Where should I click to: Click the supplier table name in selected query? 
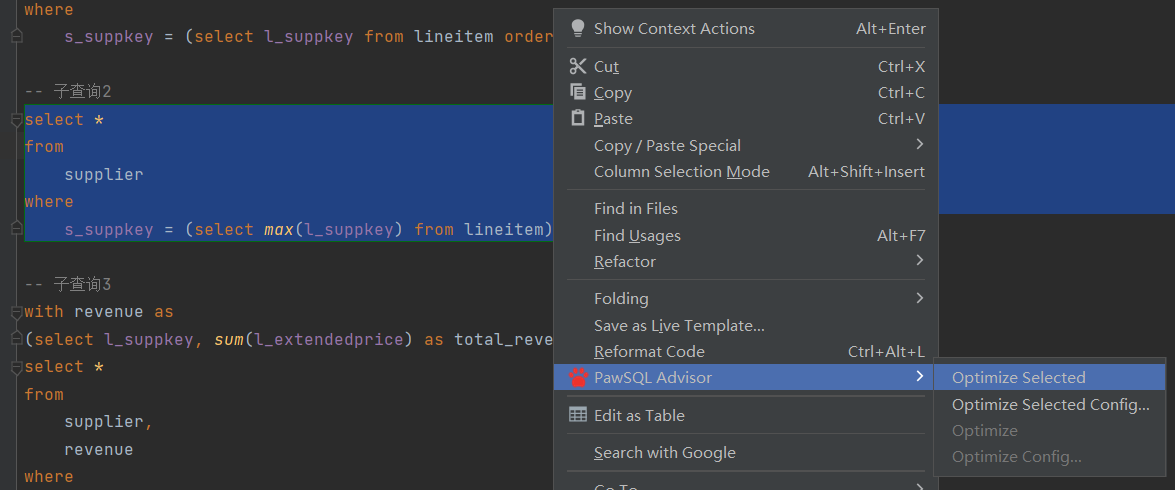click(104, 174)
